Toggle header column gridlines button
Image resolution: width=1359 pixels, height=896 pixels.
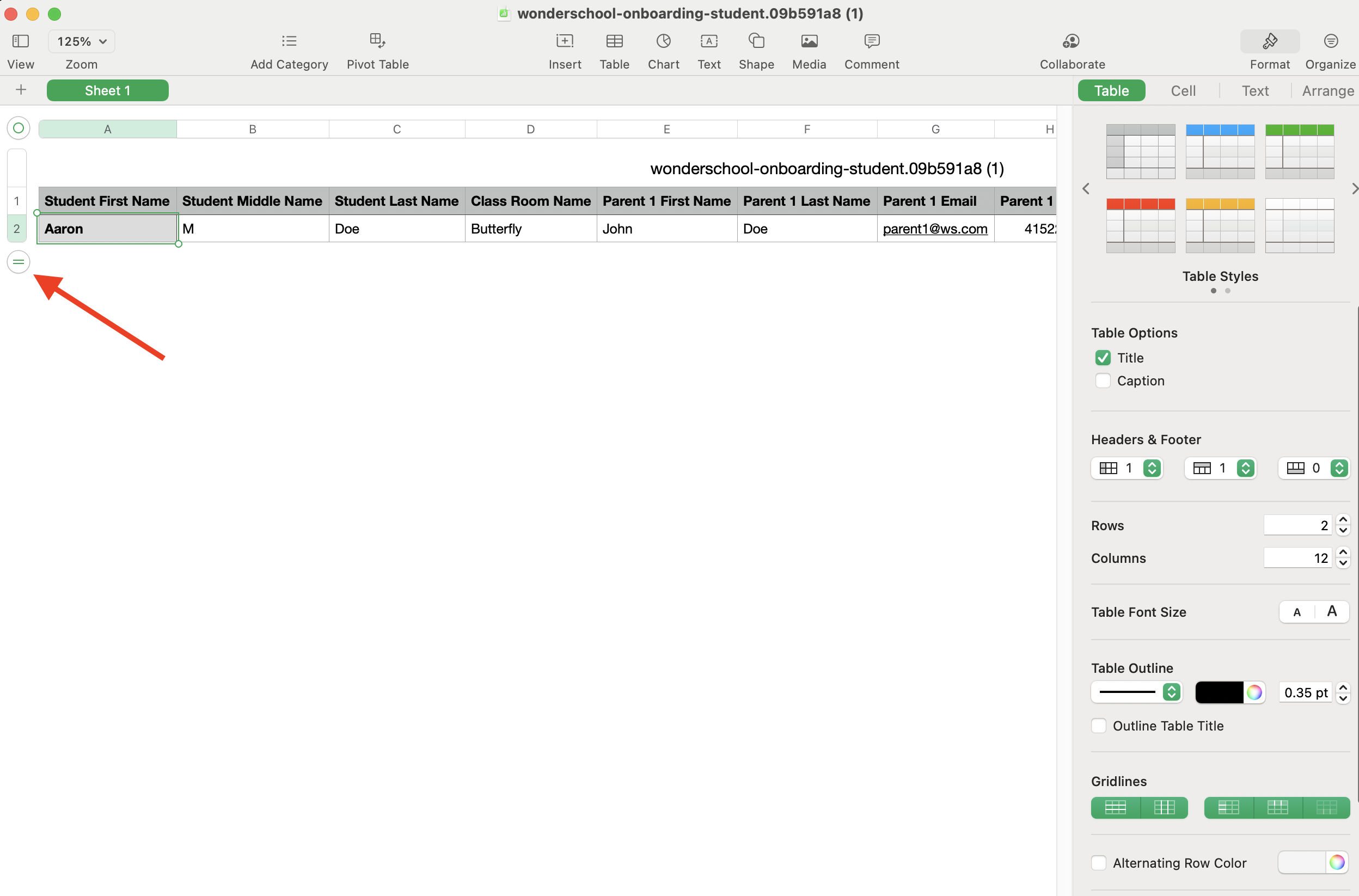(1228, 807)
